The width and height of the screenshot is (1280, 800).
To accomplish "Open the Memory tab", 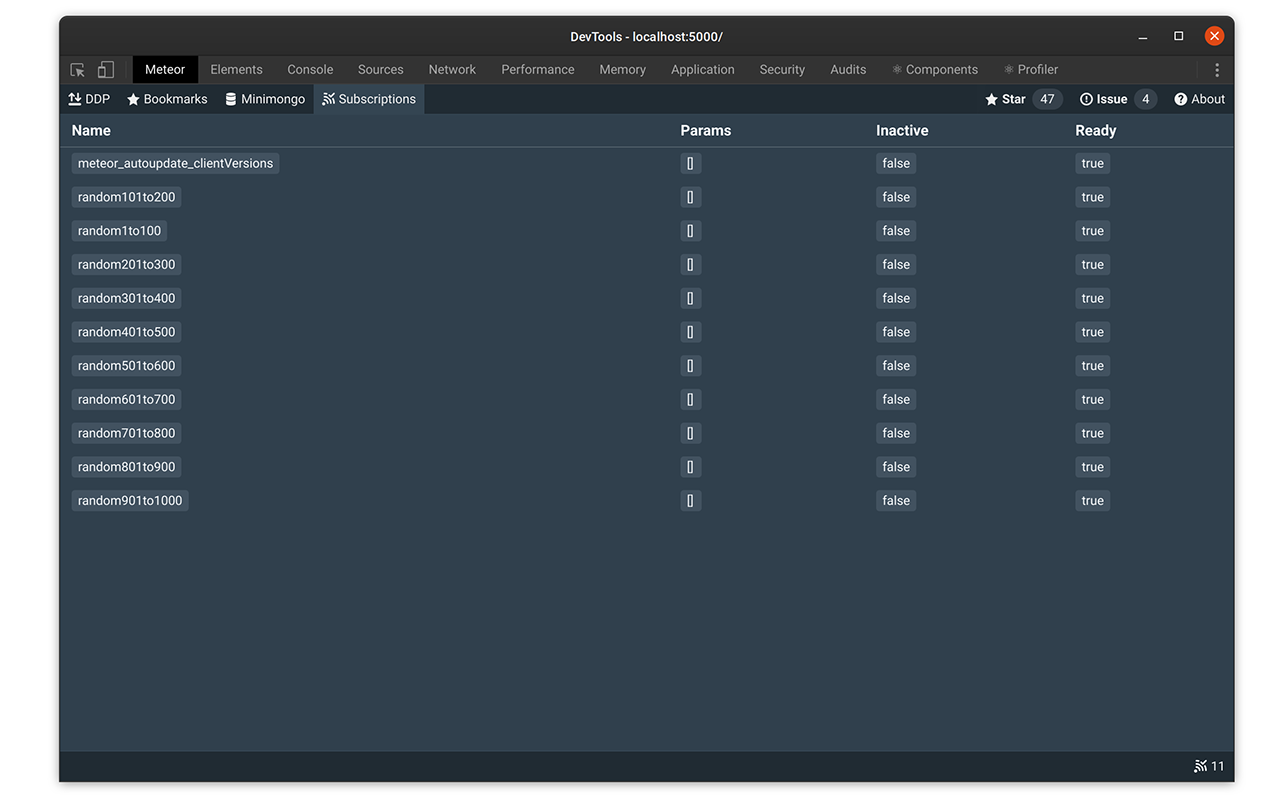I will [623, 70].
